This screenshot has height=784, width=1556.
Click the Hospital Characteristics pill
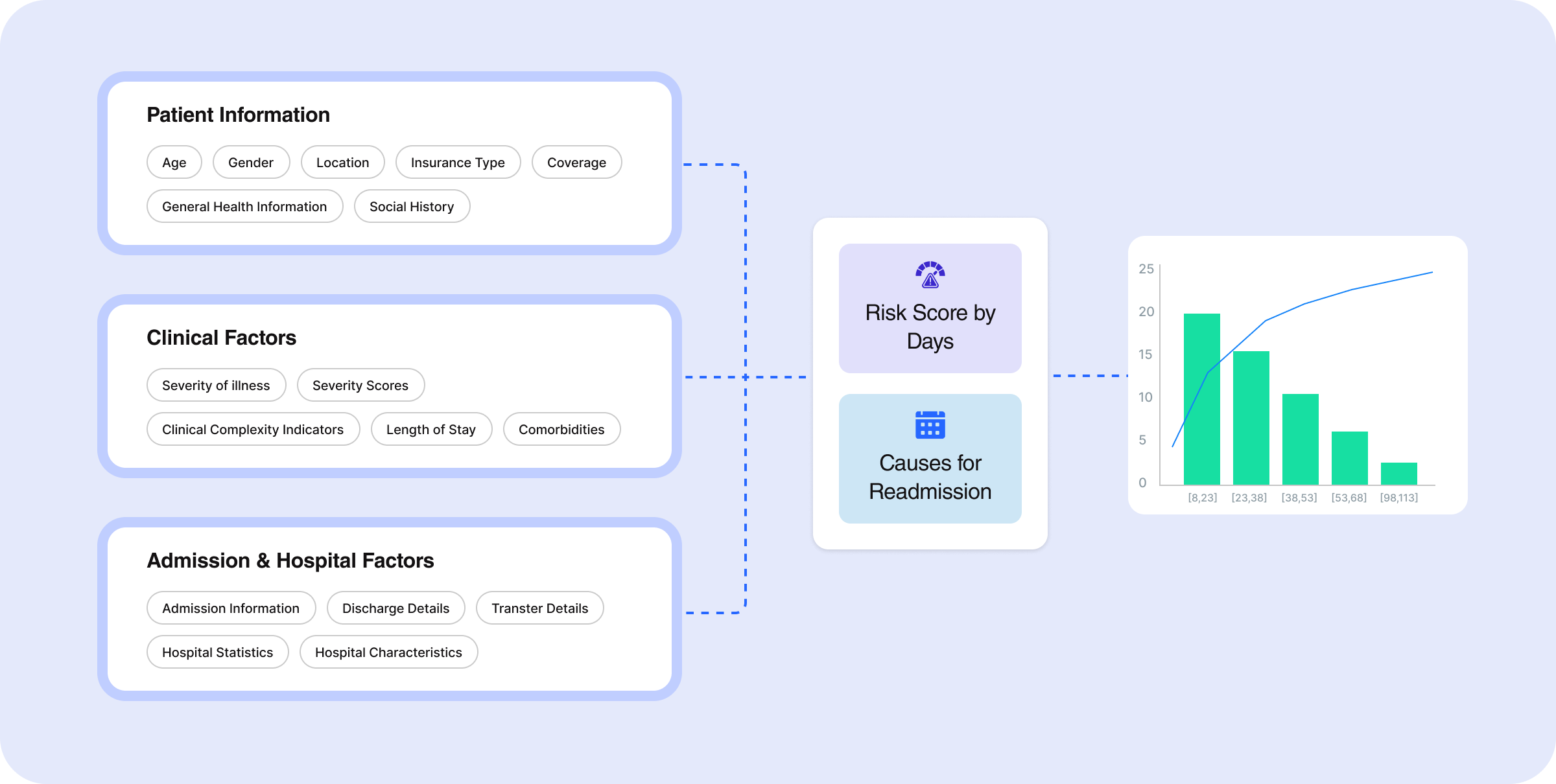pyautogui.click(x=389, y=652)
